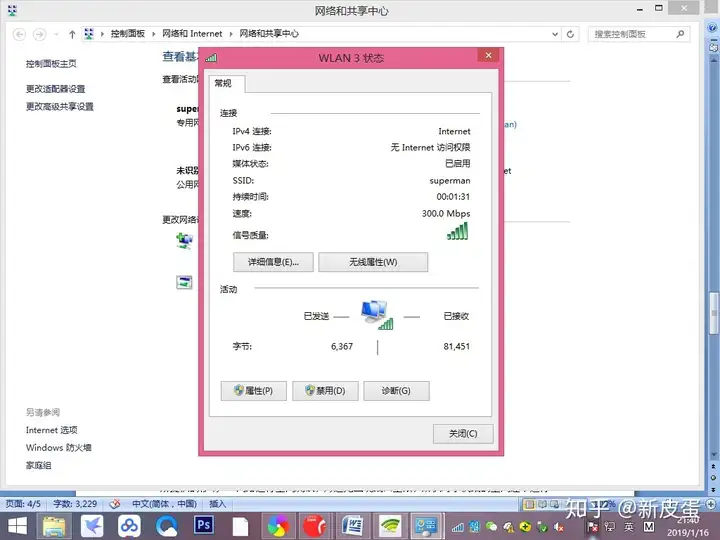Screen dimensions: 720x540
Task: Open recent locations dropdown arrow
Action: pos(56,34)
